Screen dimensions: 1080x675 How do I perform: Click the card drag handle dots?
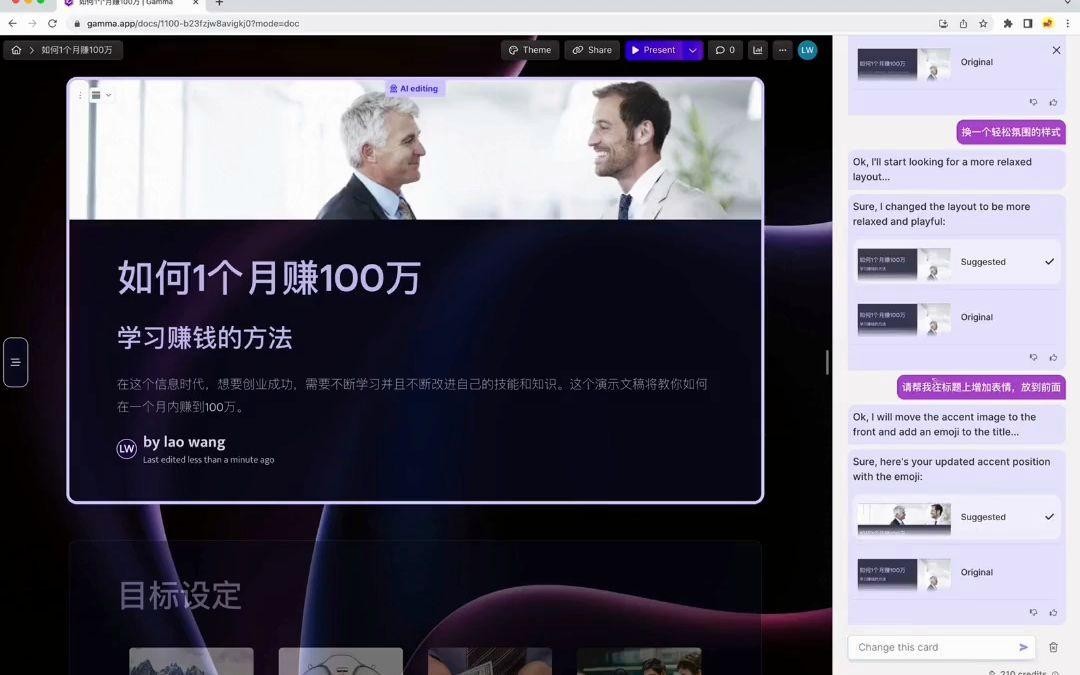click(x=79, y=94)
